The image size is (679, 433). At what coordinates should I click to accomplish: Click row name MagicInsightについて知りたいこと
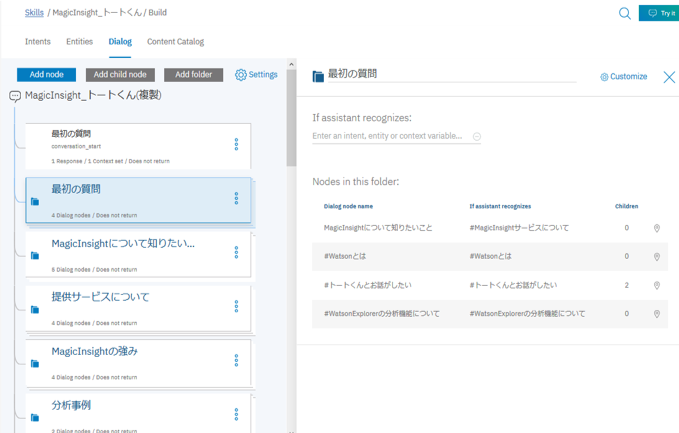click(x=378, y=228)
